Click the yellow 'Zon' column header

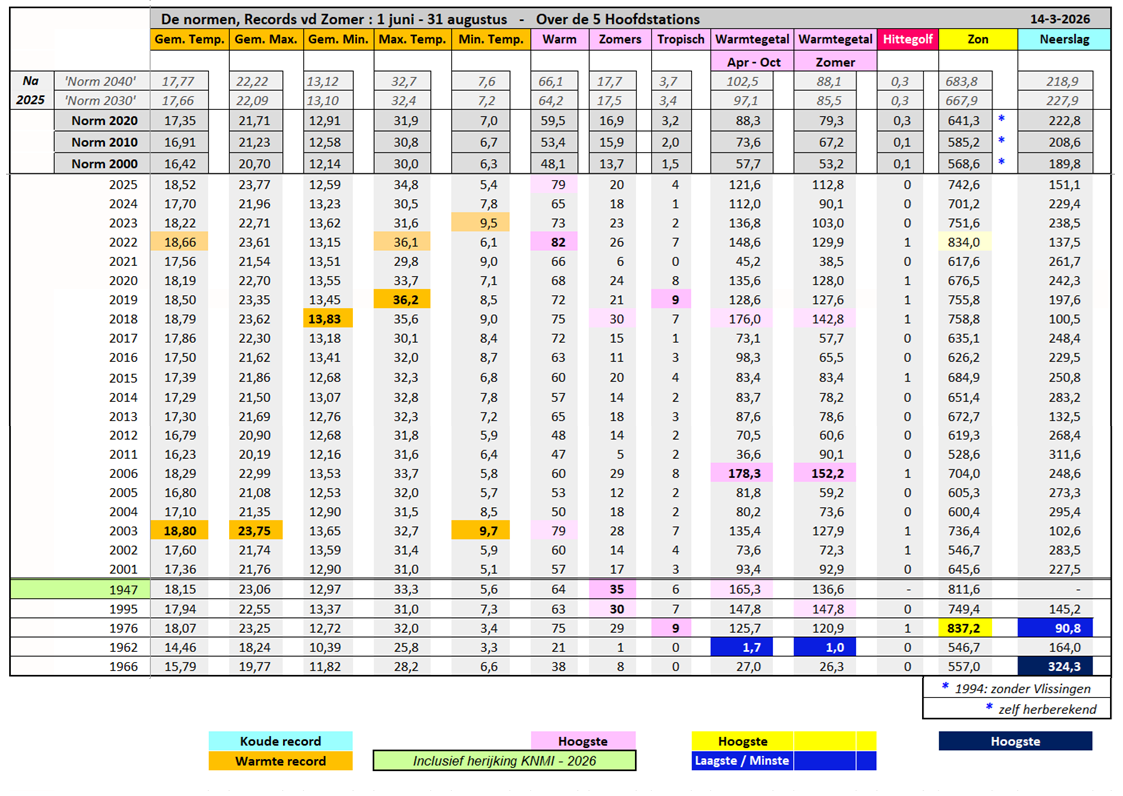click(977, 39)
